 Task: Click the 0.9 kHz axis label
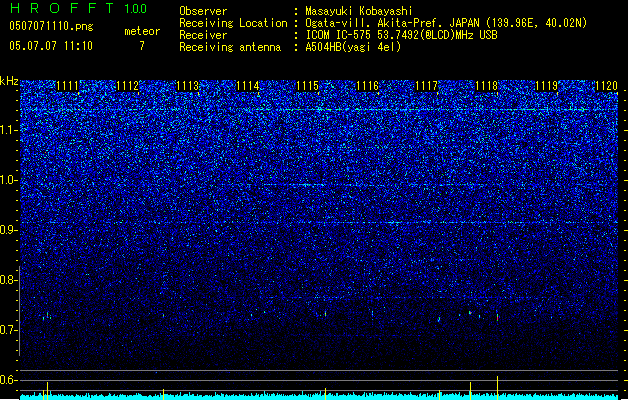(x=9, y=230)
